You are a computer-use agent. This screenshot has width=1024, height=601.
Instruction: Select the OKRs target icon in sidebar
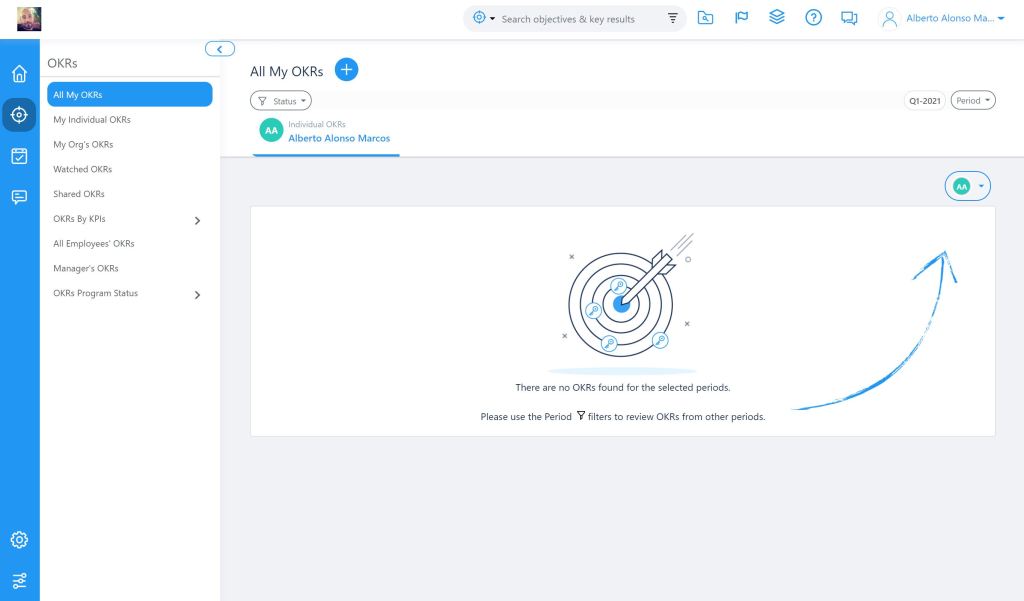19,115
